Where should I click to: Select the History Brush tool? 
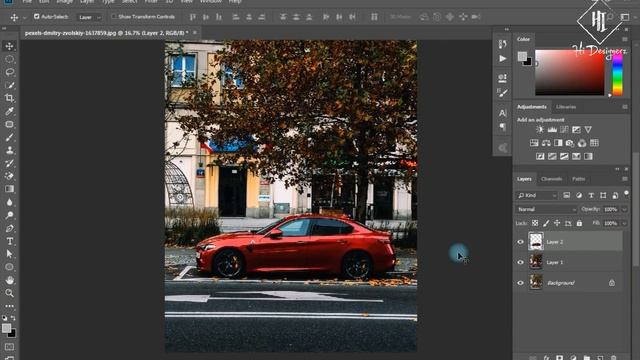click(x=9, y=163)
